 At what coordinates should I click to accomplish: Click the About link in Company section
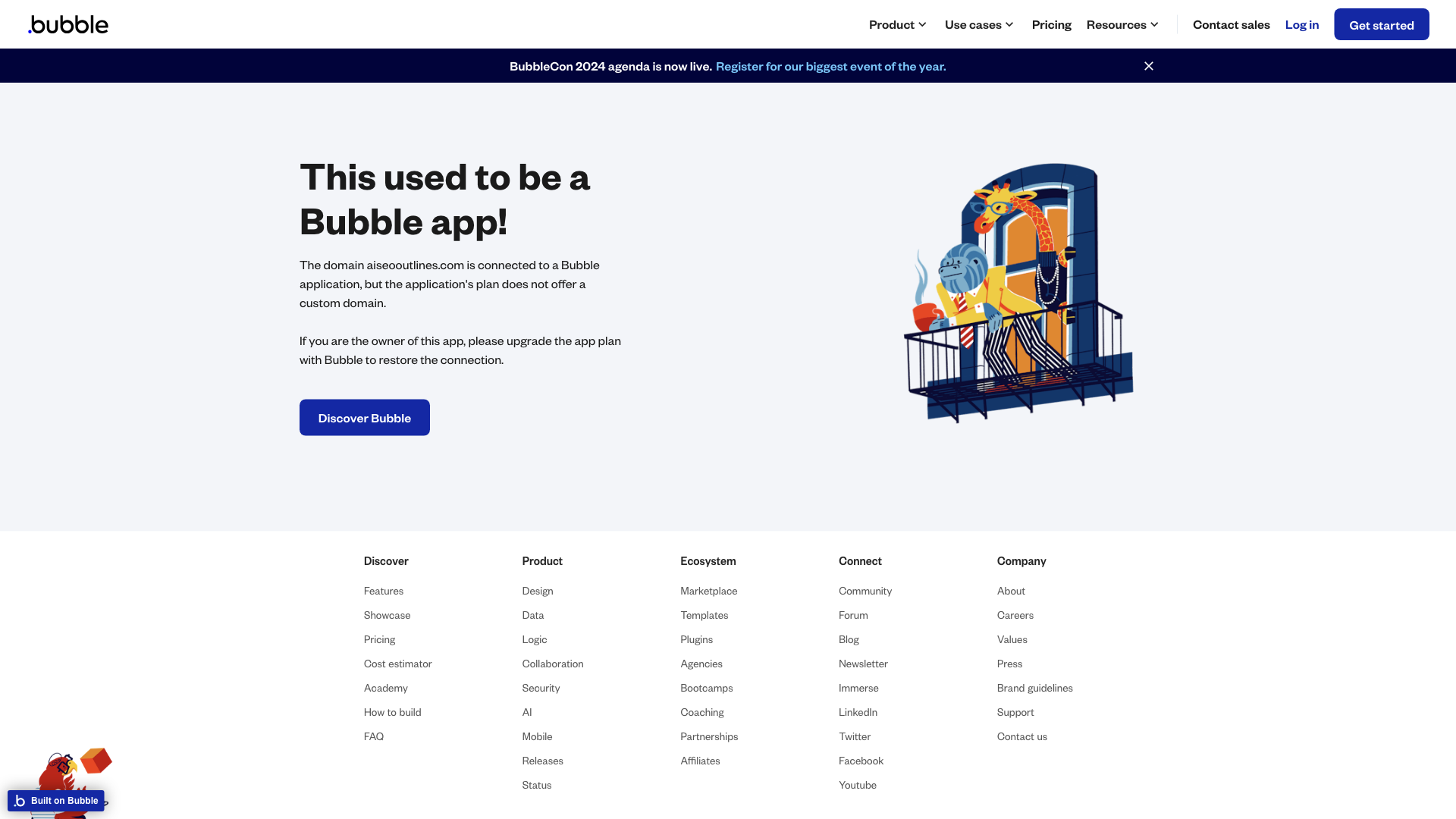[1011, 590]
